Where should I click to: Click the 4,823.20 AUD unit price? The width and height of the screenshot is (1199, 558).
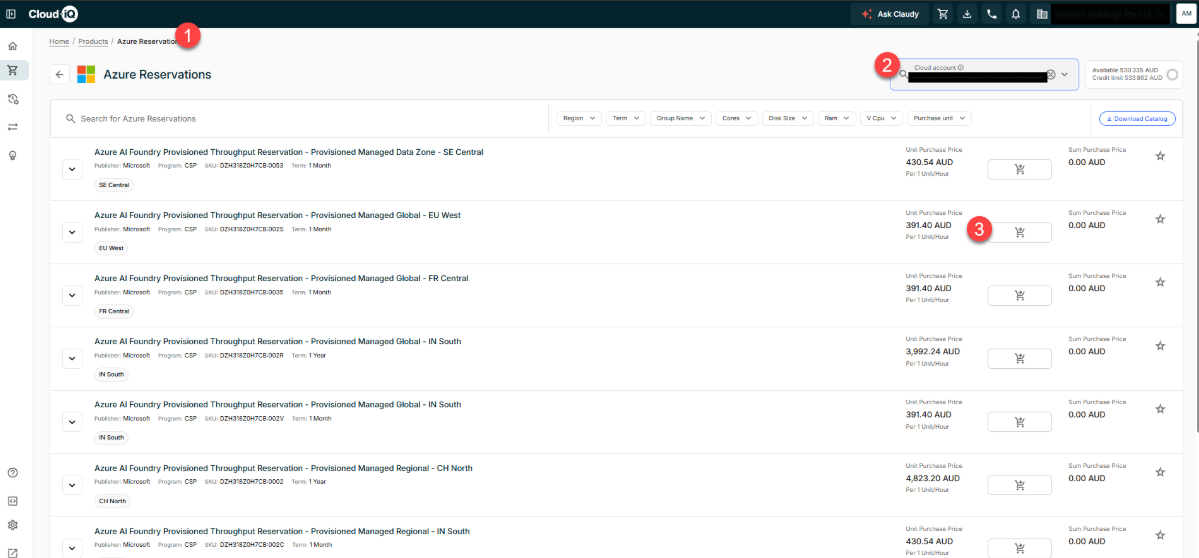[932, 479]
